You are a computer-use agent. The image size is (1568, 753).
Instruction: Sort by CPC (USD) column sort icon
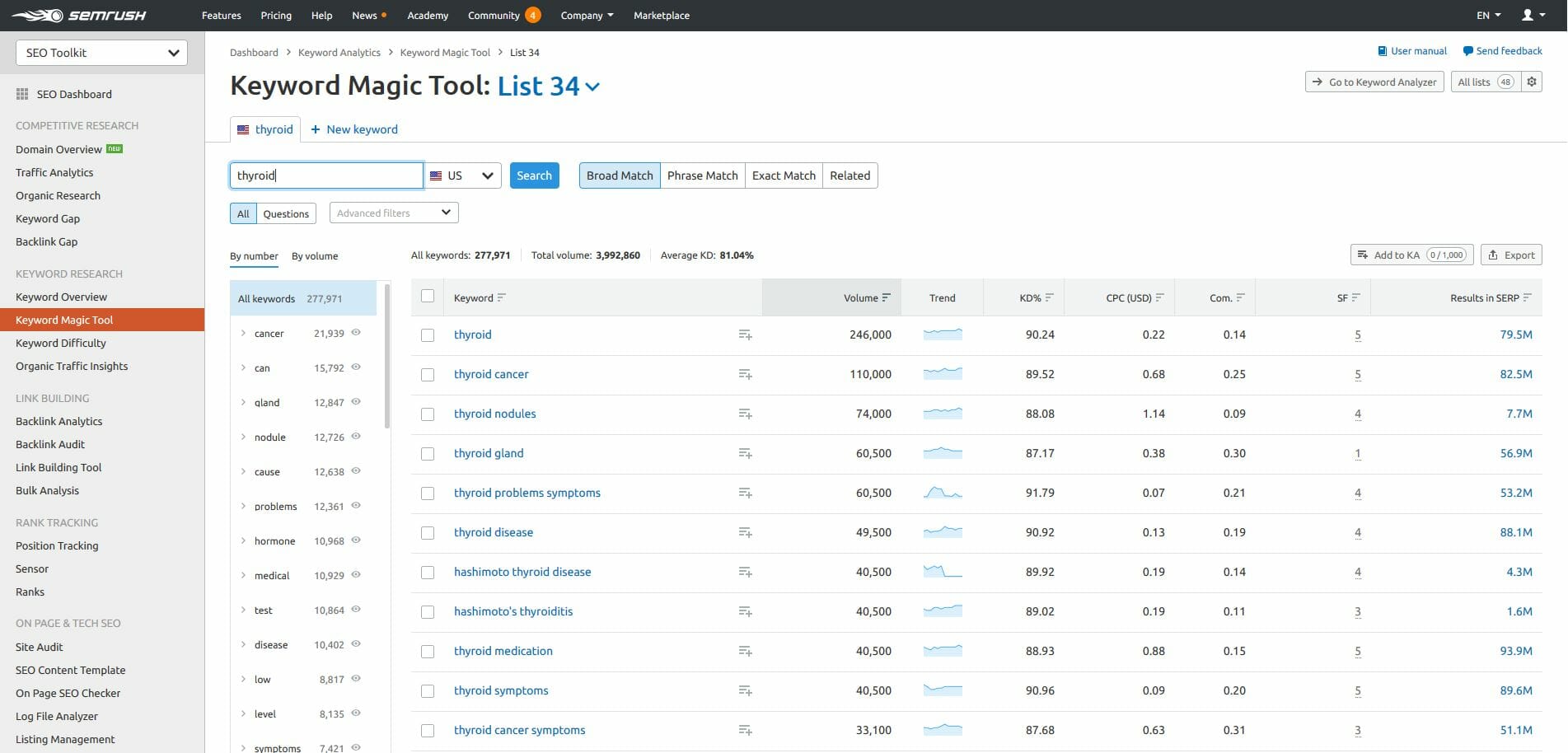(1159, 297)
